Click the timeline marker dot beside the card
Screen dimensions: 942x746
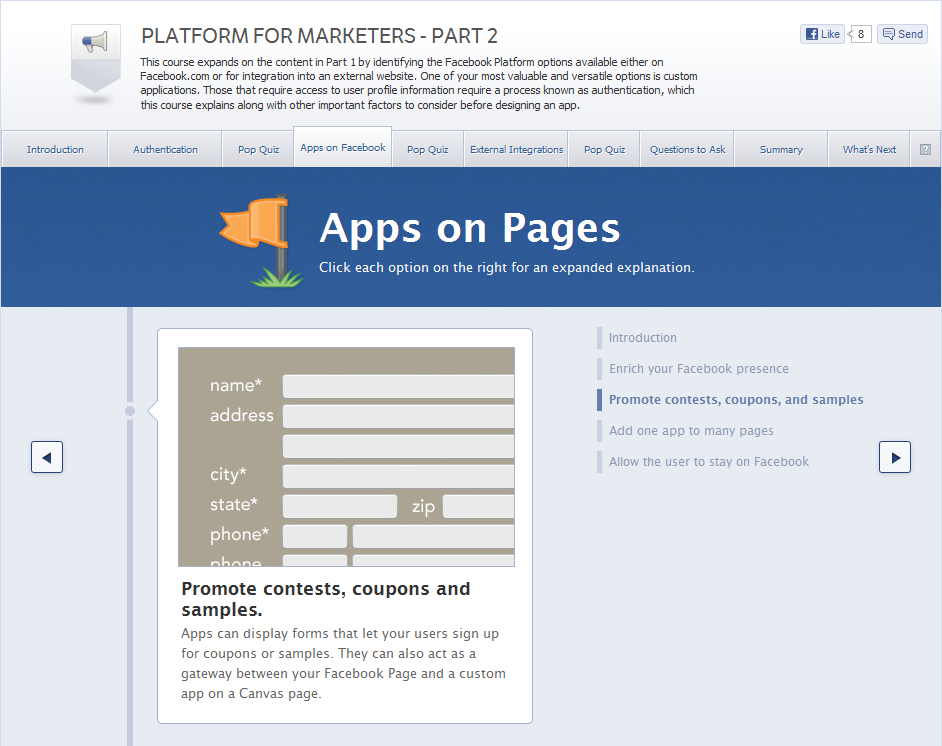(130, 411)
